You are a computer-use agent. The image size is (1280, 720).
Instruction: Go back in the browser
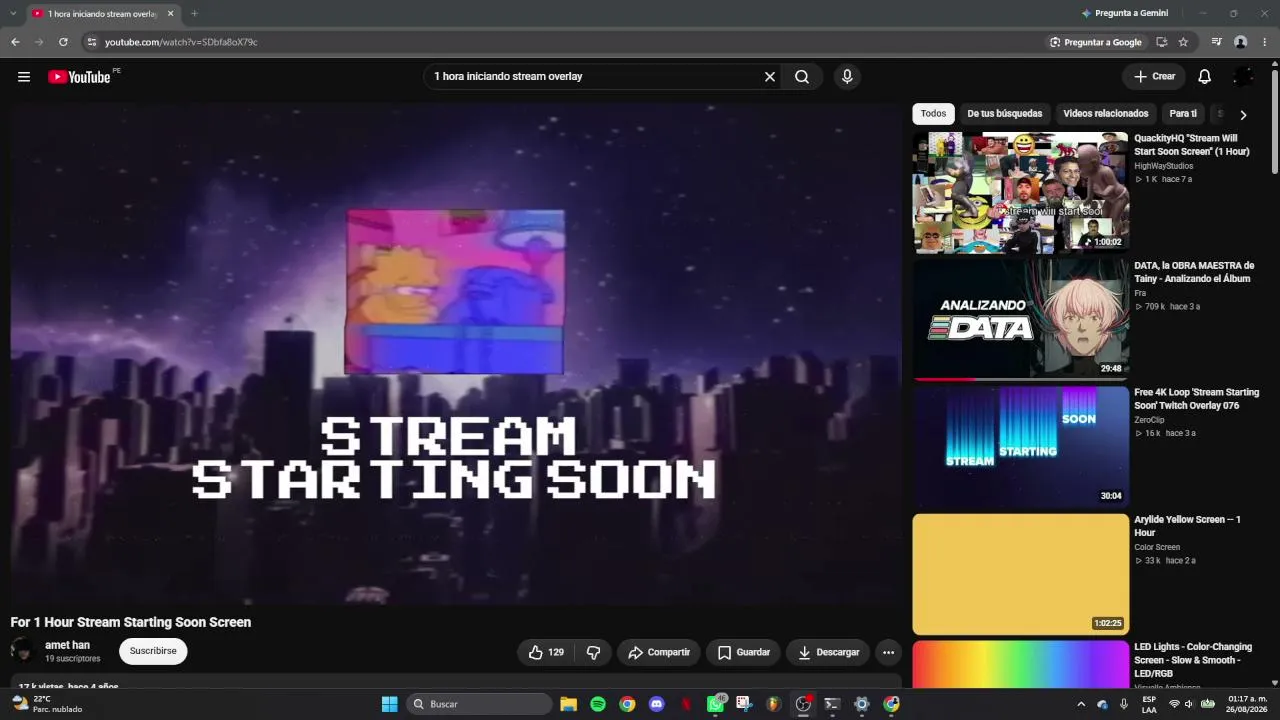click(15, 42)
